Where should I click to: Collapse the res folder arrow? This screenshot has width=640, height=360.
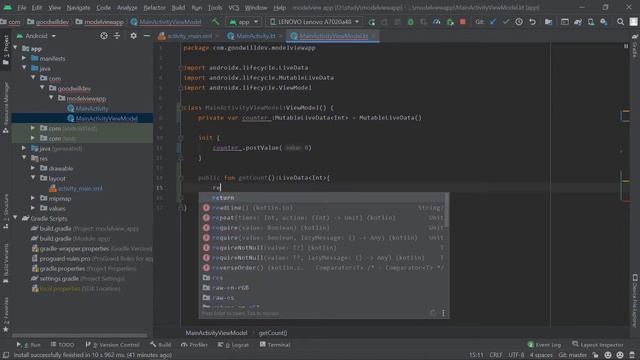click(24, 158)
